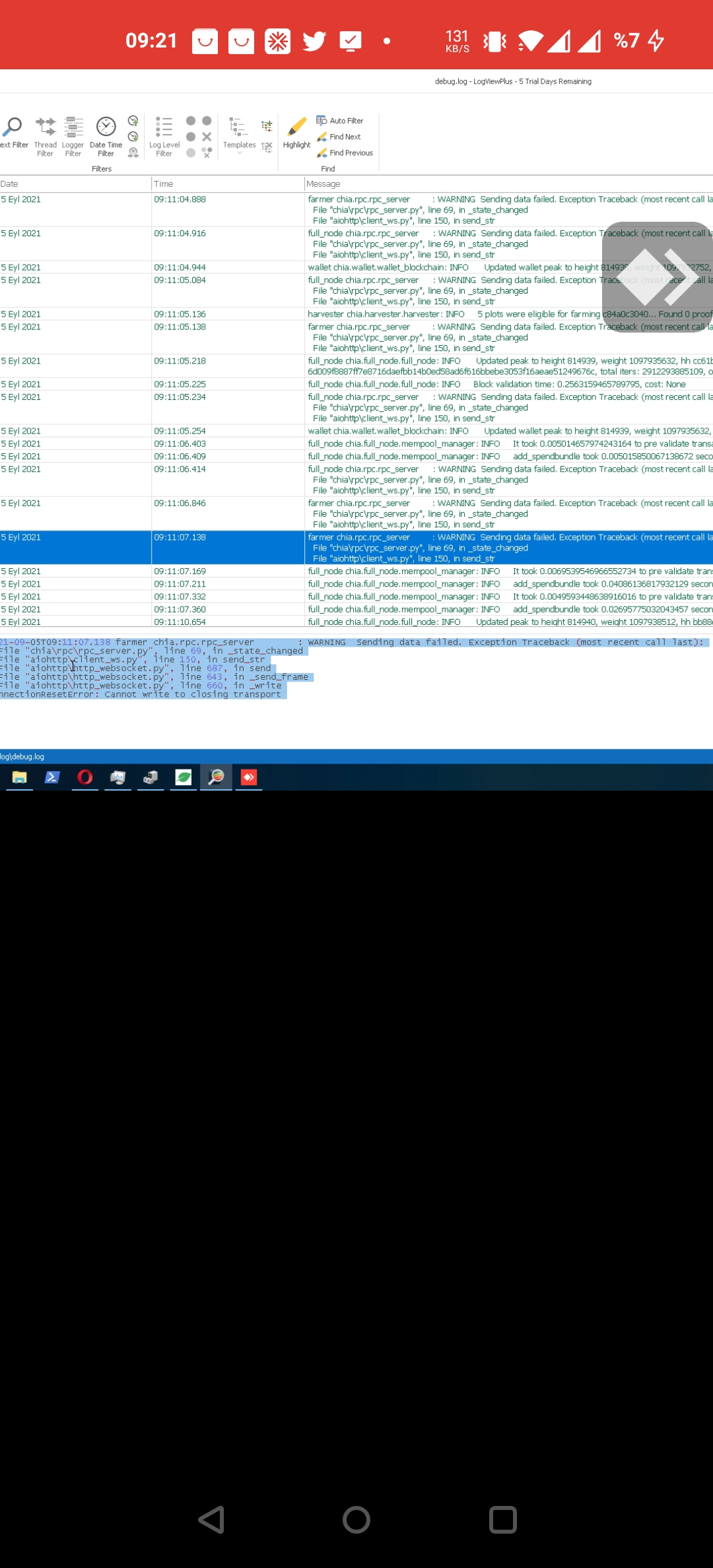Click the Thread Filter icon

coord(45,137)
